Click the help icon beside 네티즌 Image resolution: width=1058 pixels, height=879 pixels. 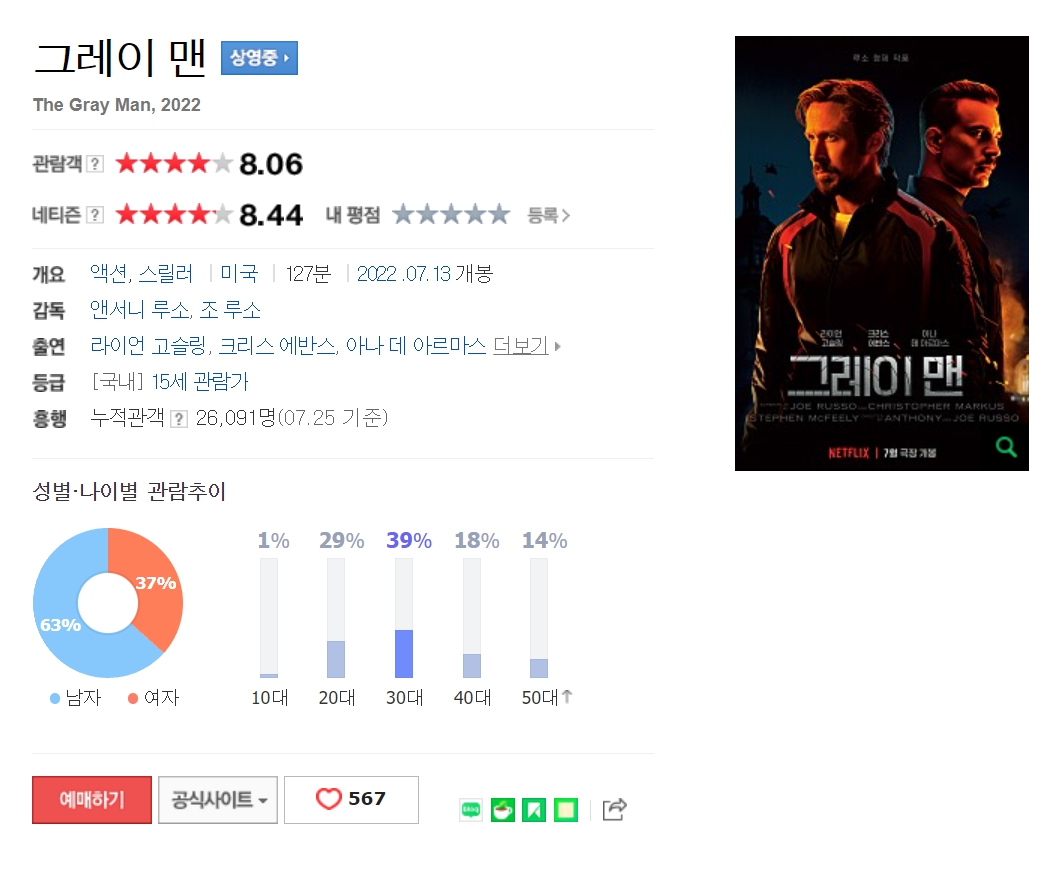[x=95, y=215]
